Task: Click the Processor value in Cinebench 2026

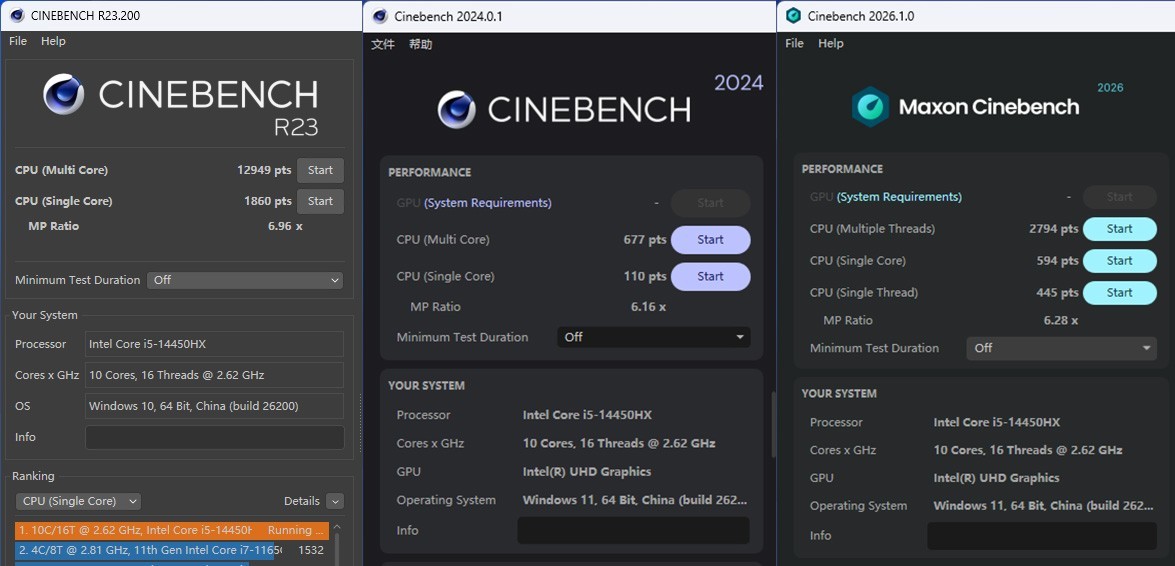Action: pyautogui.click(x=997, y=422)
